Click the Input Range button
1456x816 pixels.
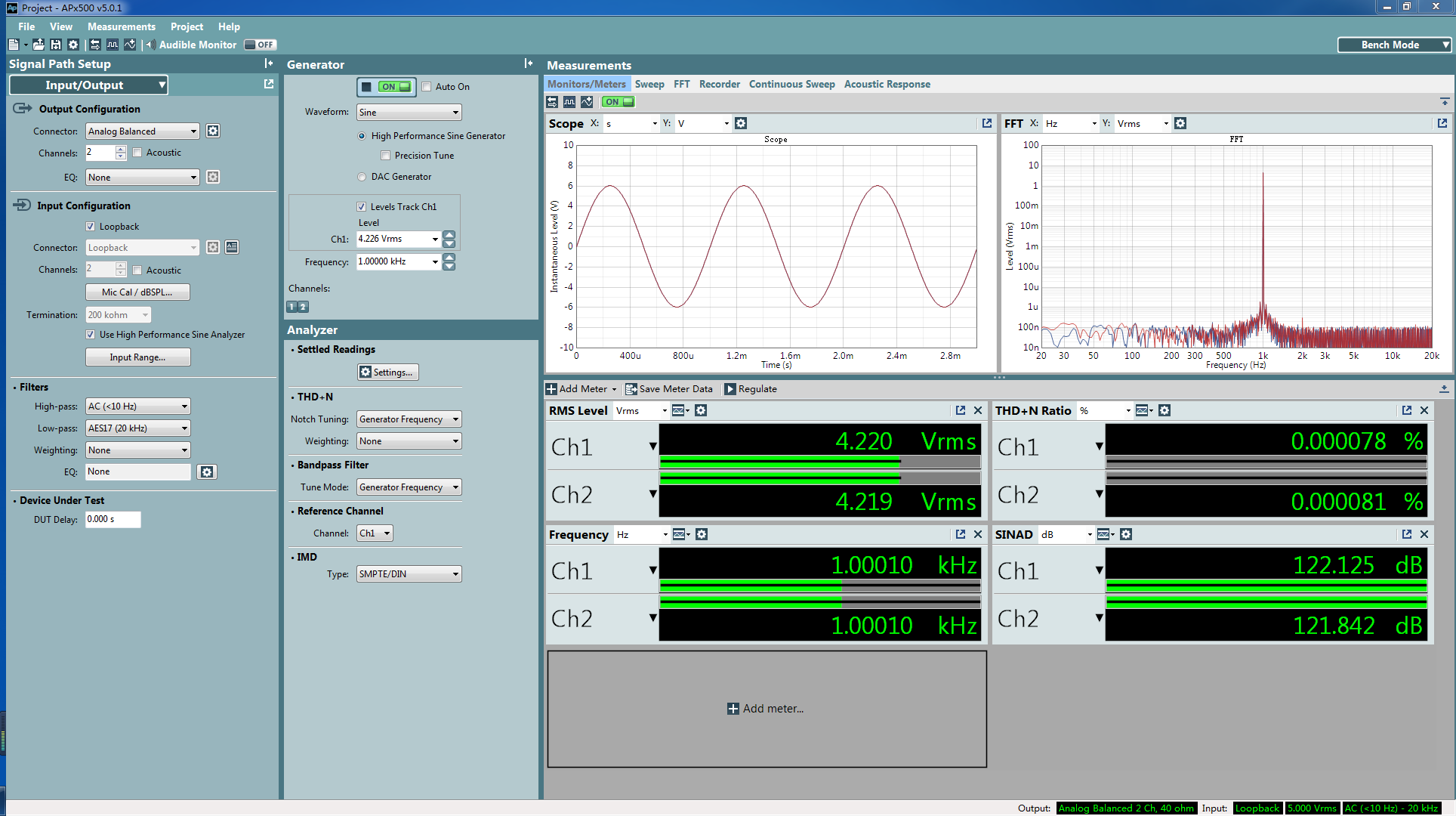pos(137,357)
